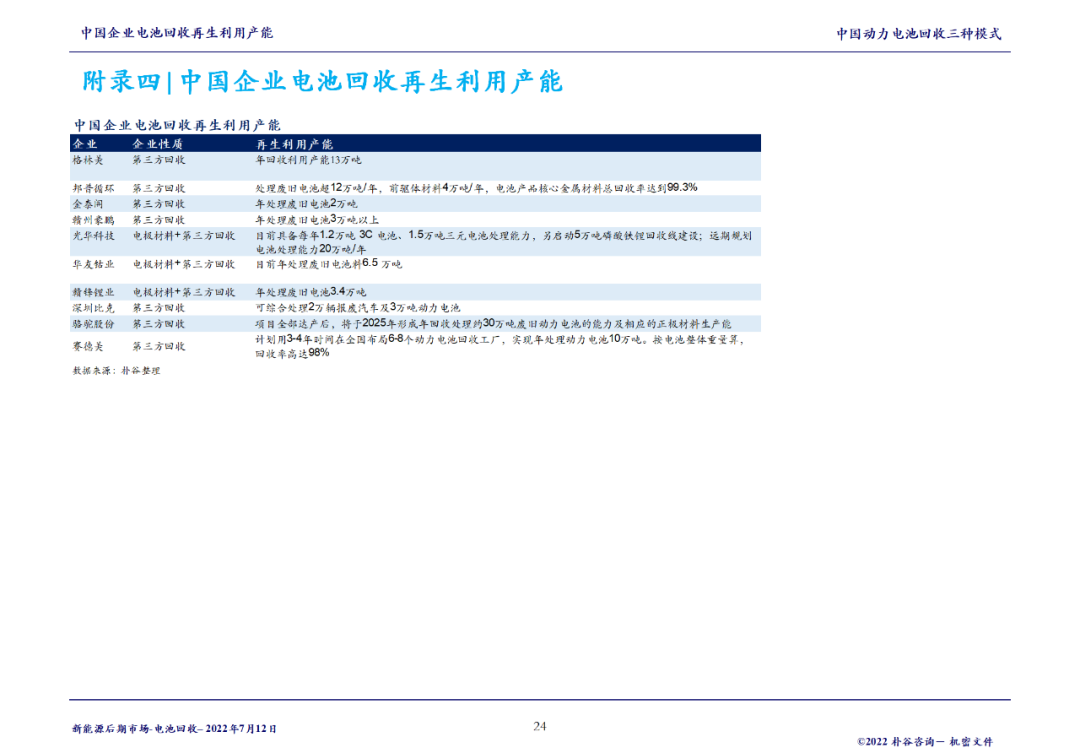
Task: Select the company name '赣州豪鹏'
Action: [94, 220]
